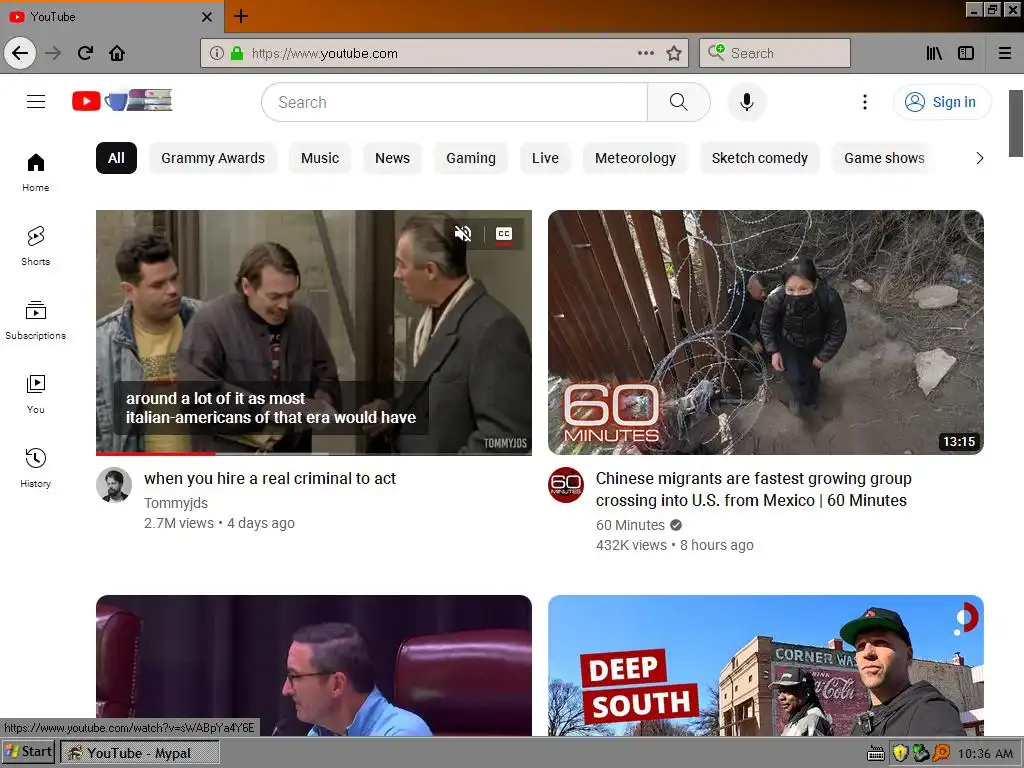The width and height of the screenshot is (1024, 768).
Task: Click into the YouTube search field
Action: [x=455, y=102]
